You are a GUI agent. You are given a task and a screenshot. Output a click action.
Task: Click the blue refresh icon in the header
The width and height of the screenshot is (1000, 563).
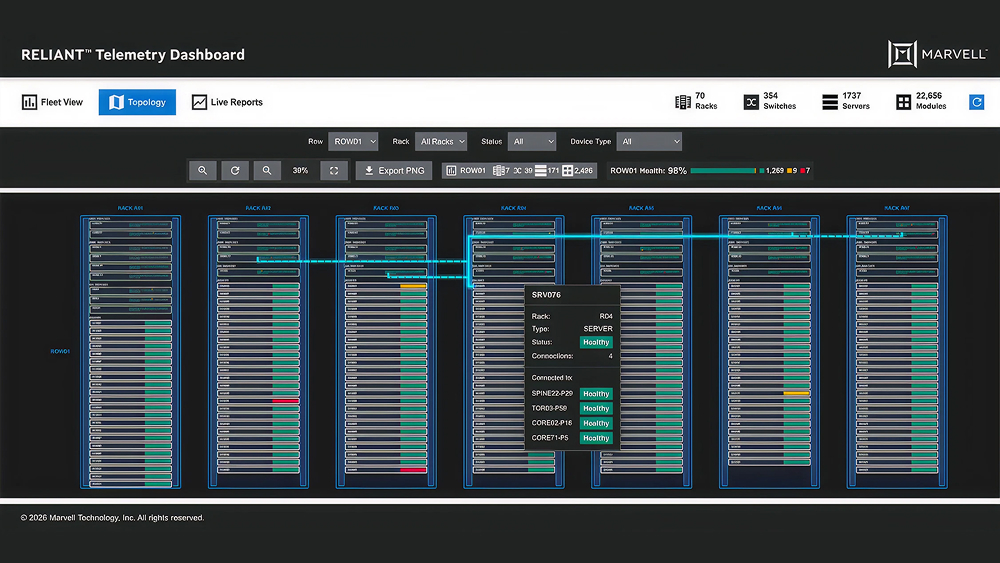pos(977,102)
